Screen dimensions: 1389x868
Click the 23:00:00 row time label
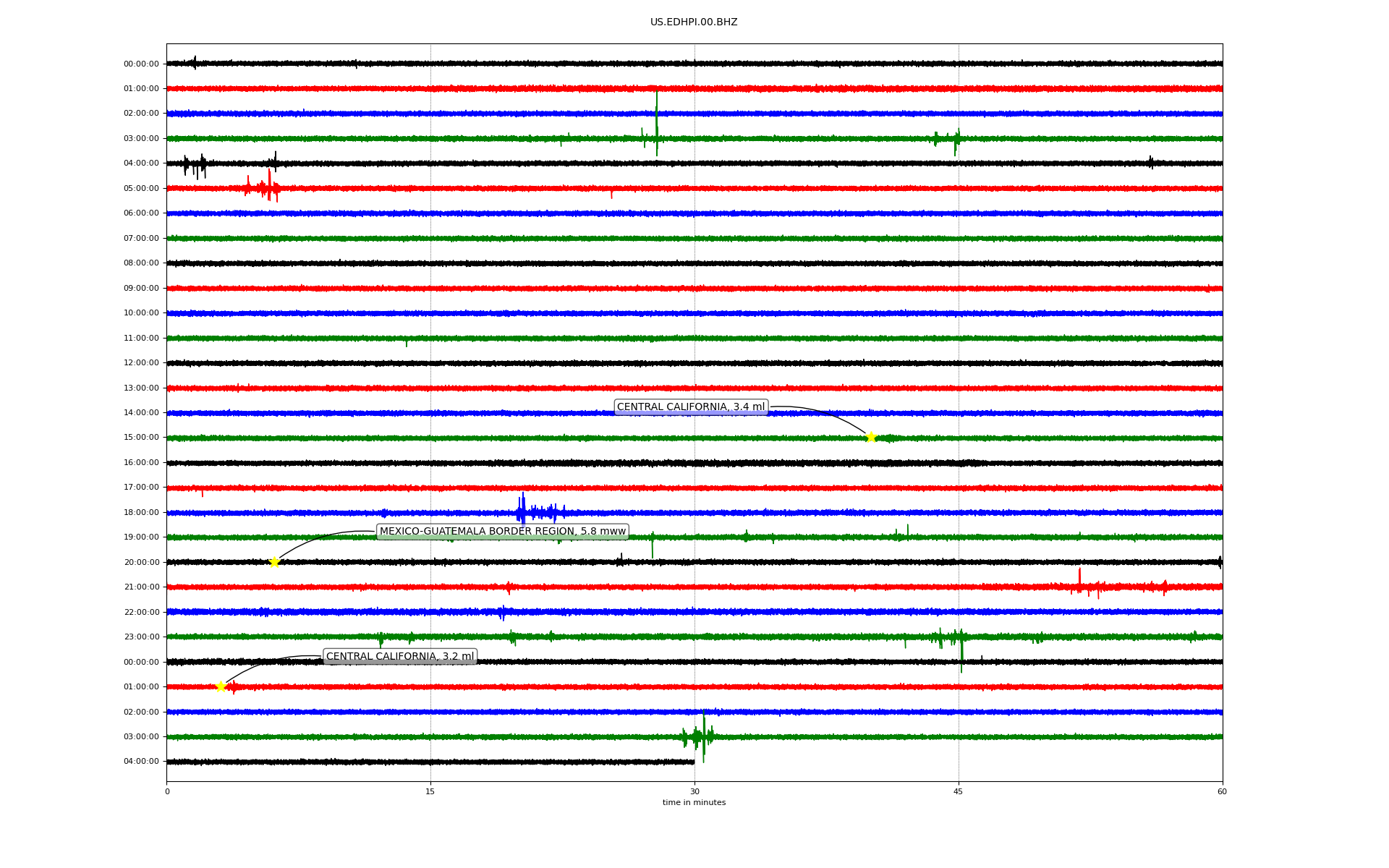pyautogui.click(x=141, y=637)
